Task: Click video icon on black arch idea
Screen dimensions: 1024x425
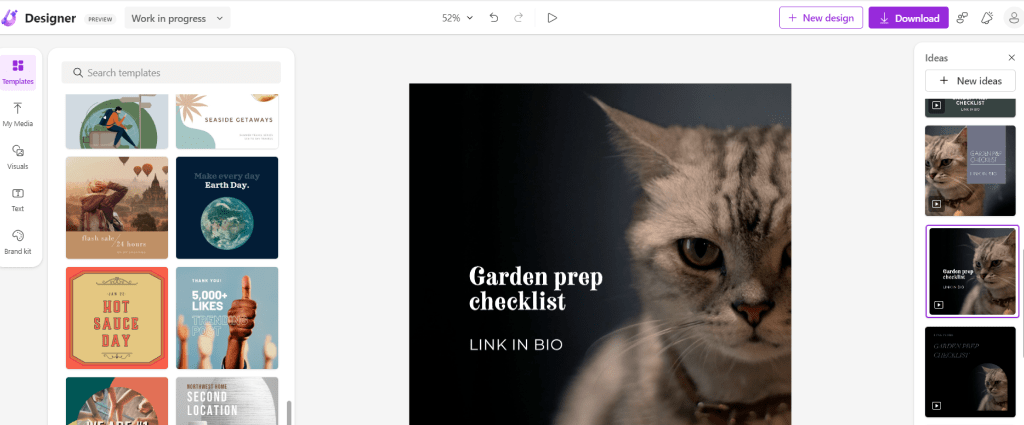Action: click(936, 405)
